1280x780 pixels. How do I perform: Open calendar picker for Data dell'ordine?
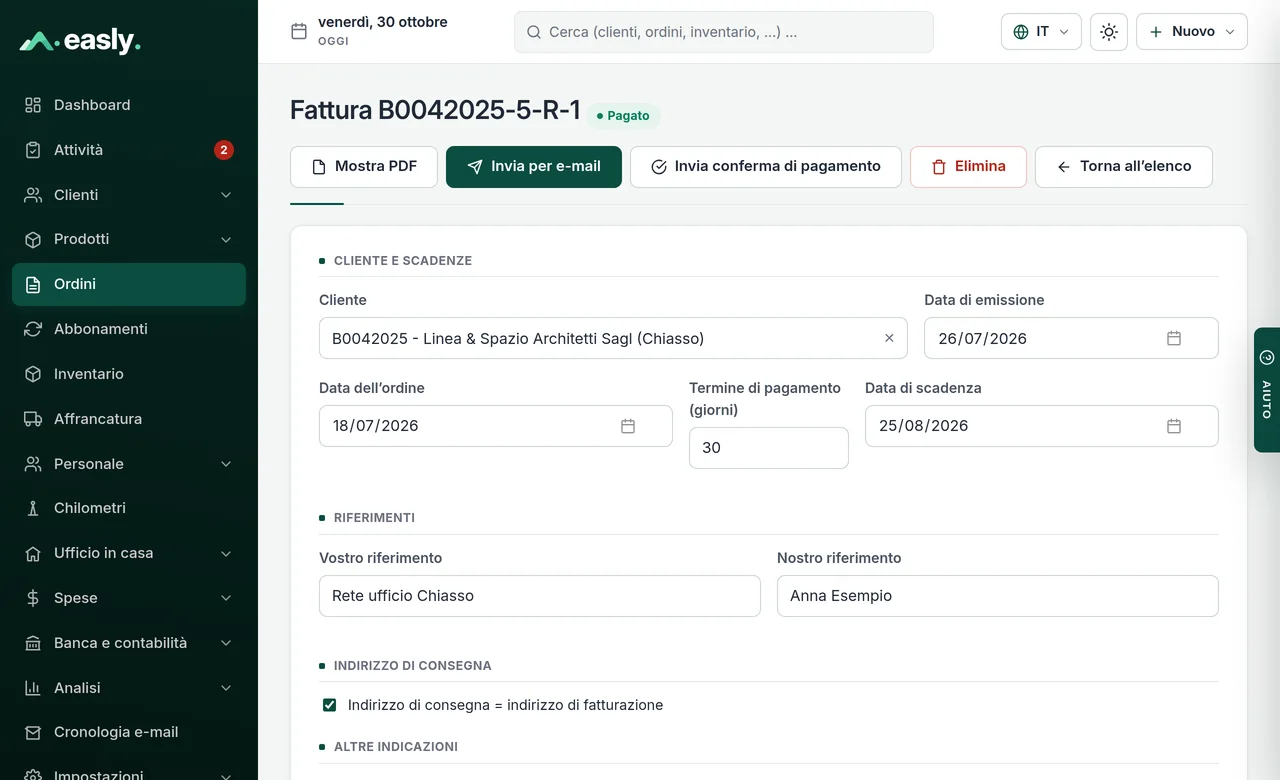(628, 426)
